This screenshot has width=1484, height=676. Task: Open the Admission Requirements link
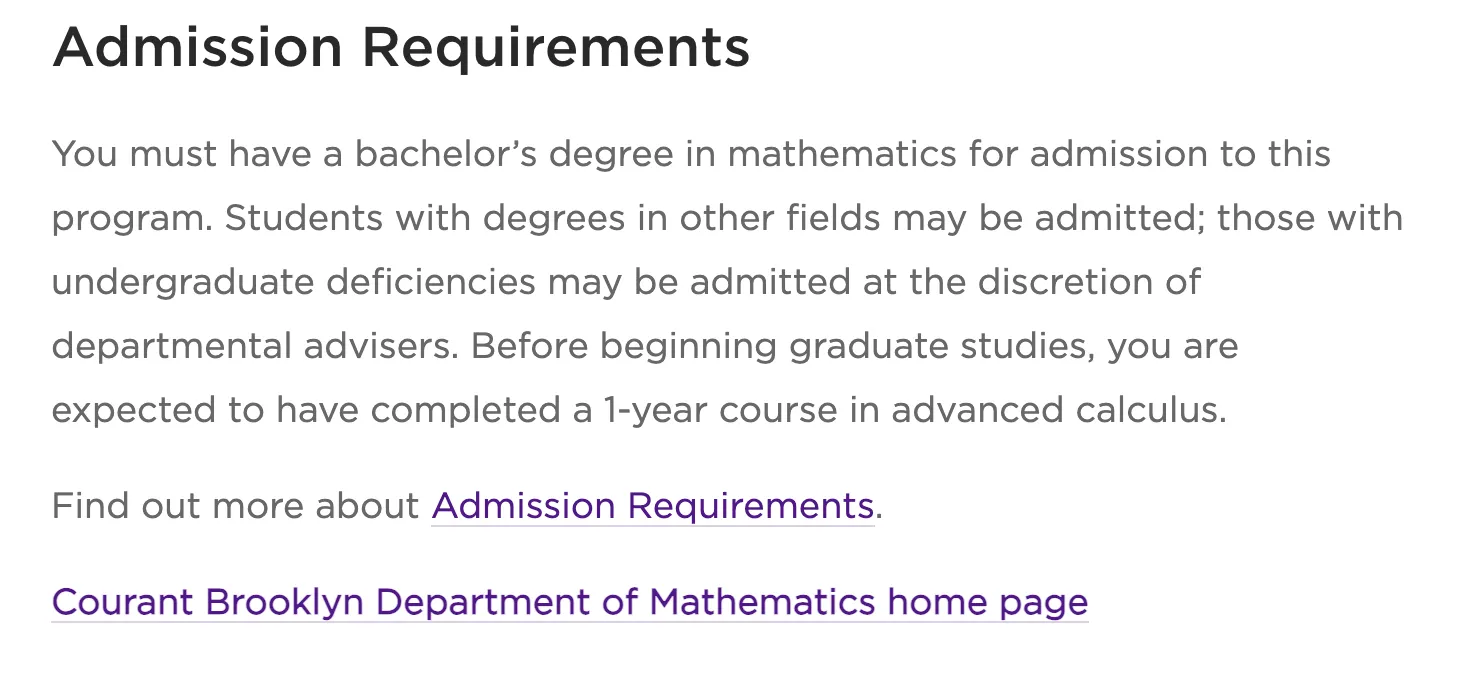(x=652, y=506)
